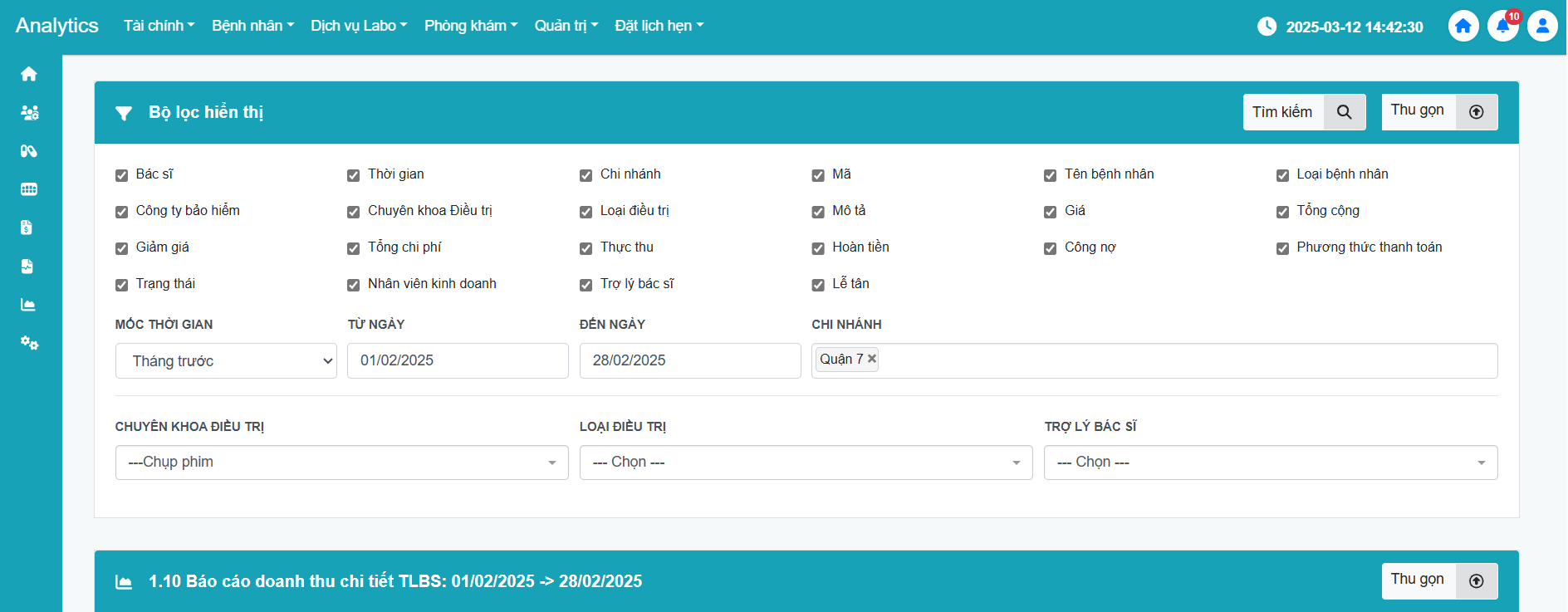
Task: Open the users management sidebar icon
Action: pyautogui.click(x=29, y=113)
